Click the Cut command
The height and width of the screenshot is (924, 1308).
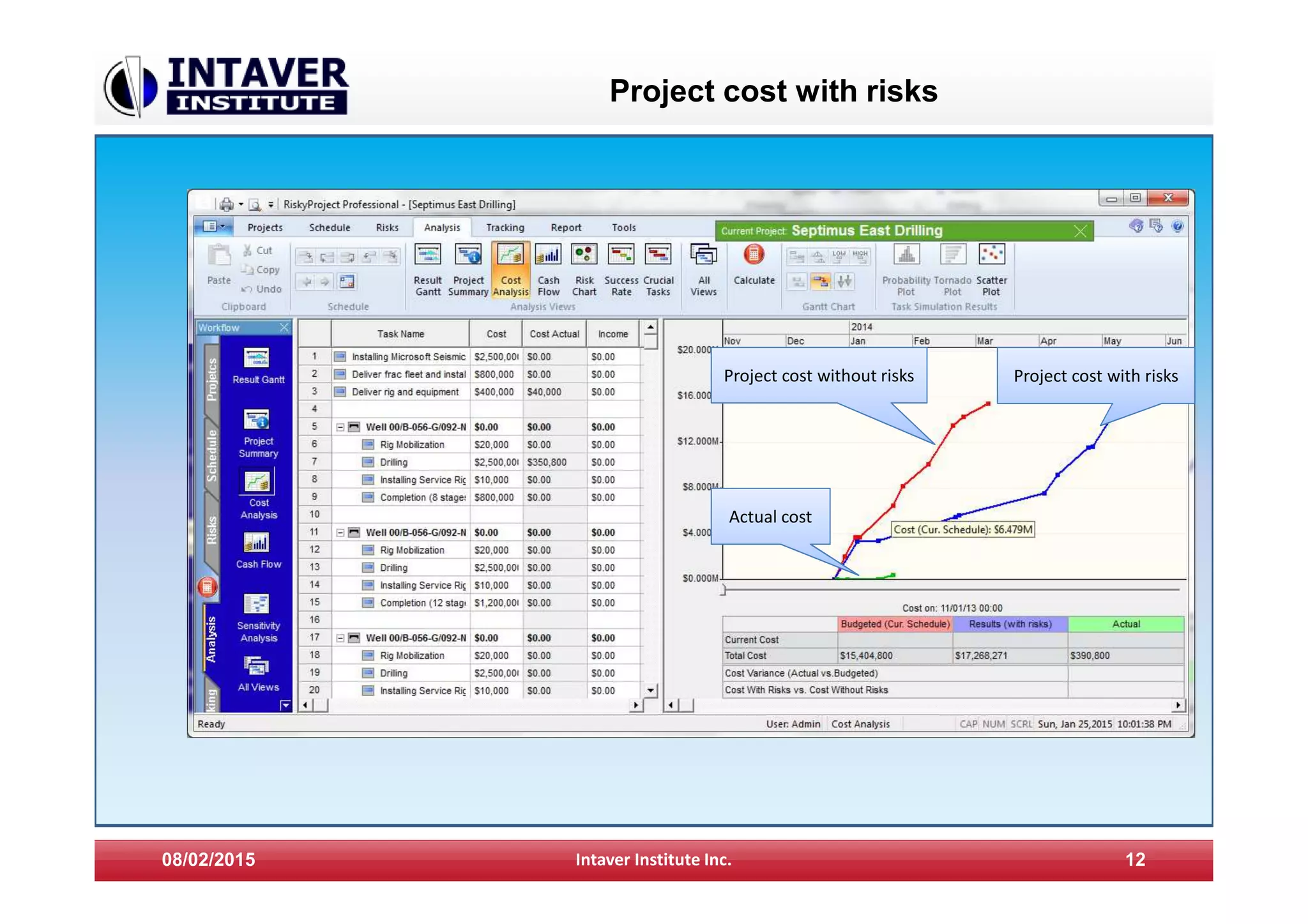coord(257,250)
